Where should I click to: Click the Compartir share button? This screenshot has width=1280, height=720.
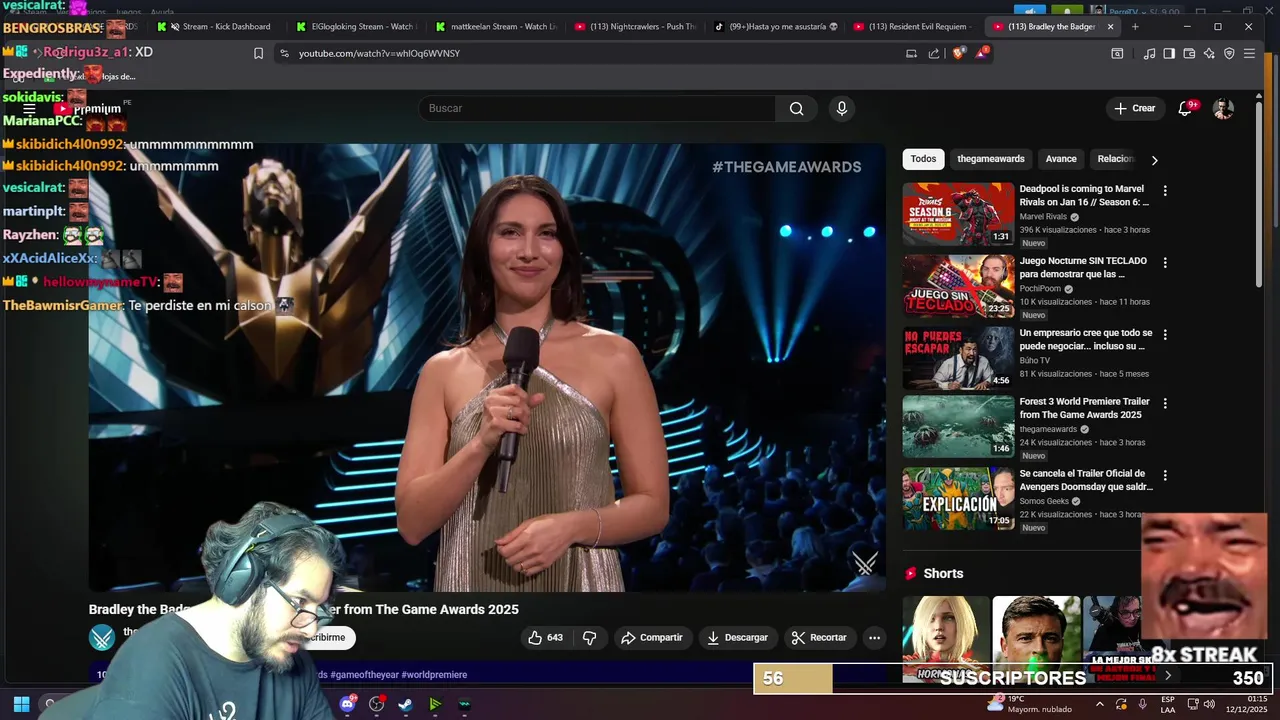click(651, 637)
